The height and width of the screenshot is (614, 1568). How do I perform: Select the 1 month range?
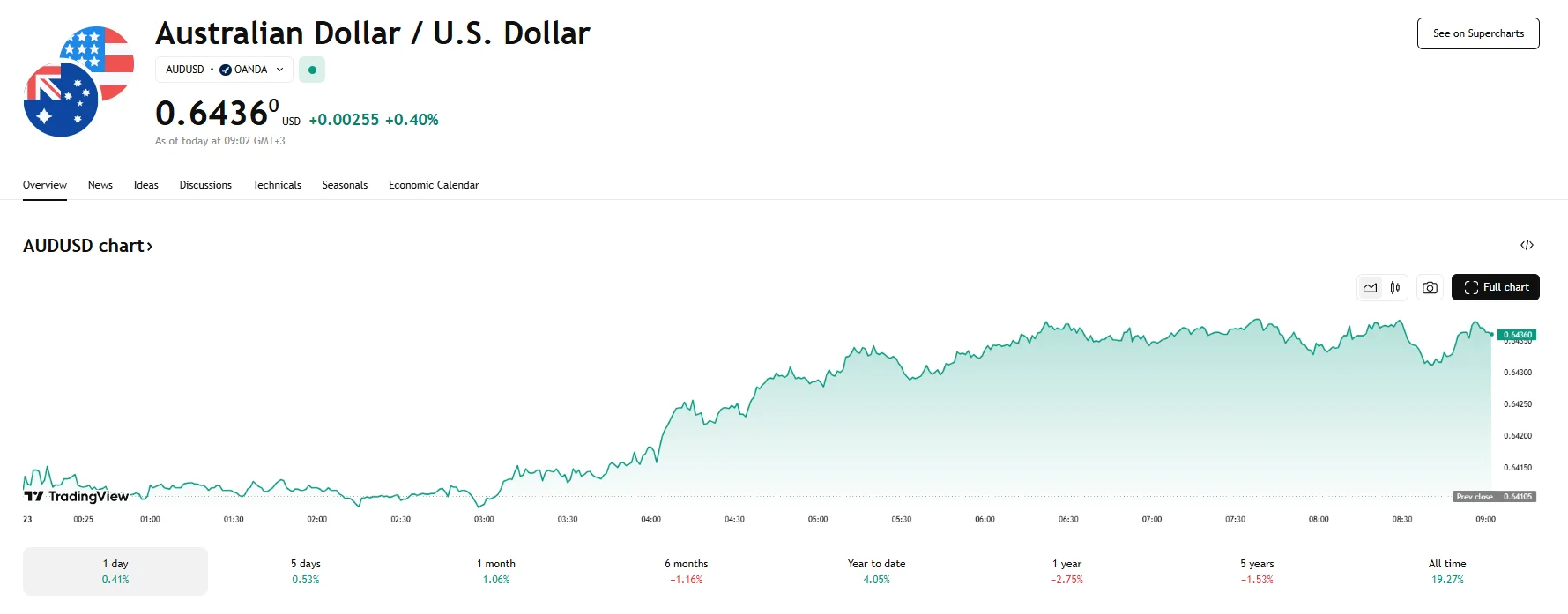tap(496, 571)
